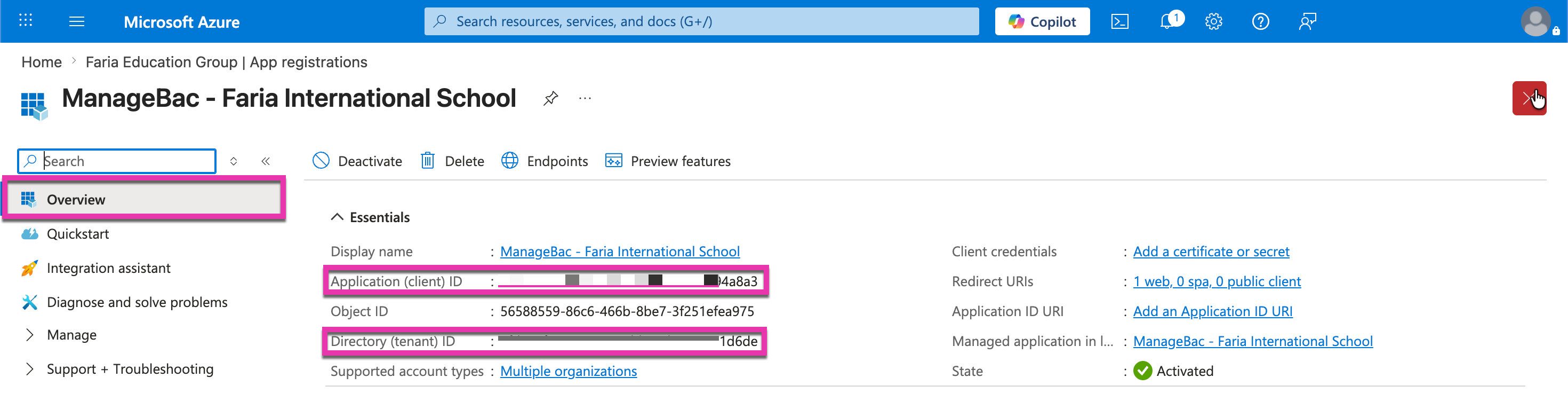Image resolution: width=1568 pixels, height=393 pixels.
Task: Click the Delete toolbar button
Action: (452, 161)
